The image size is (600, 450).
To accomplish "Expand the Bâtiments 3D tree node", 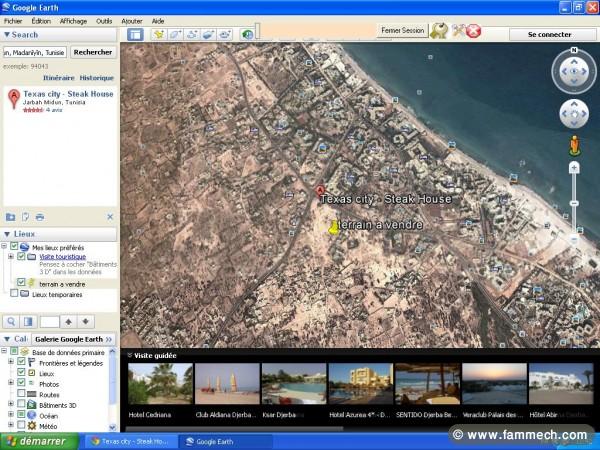I will click(x=11, y=404).
